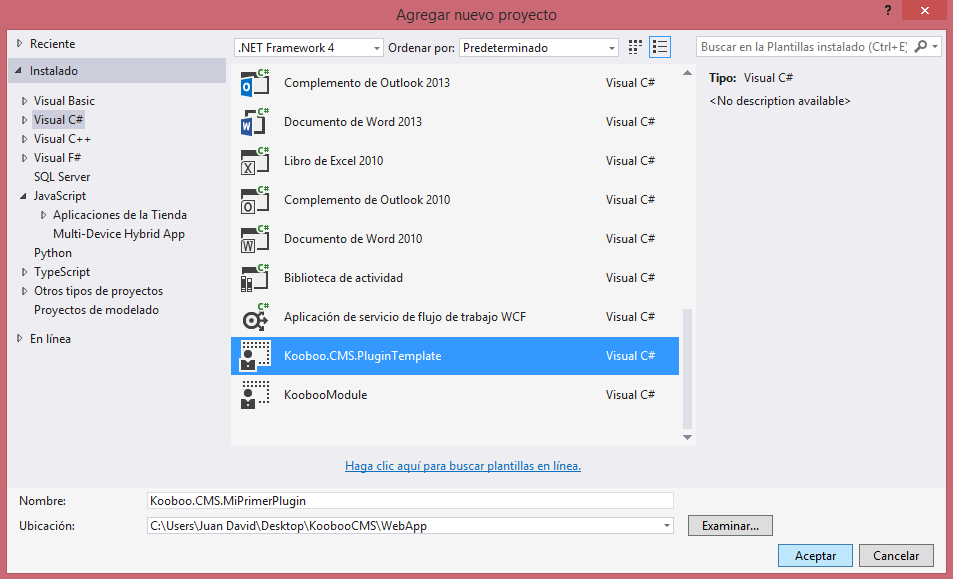Expand the TypeScript node
This screenshot has width=953, height=579.
24,272
